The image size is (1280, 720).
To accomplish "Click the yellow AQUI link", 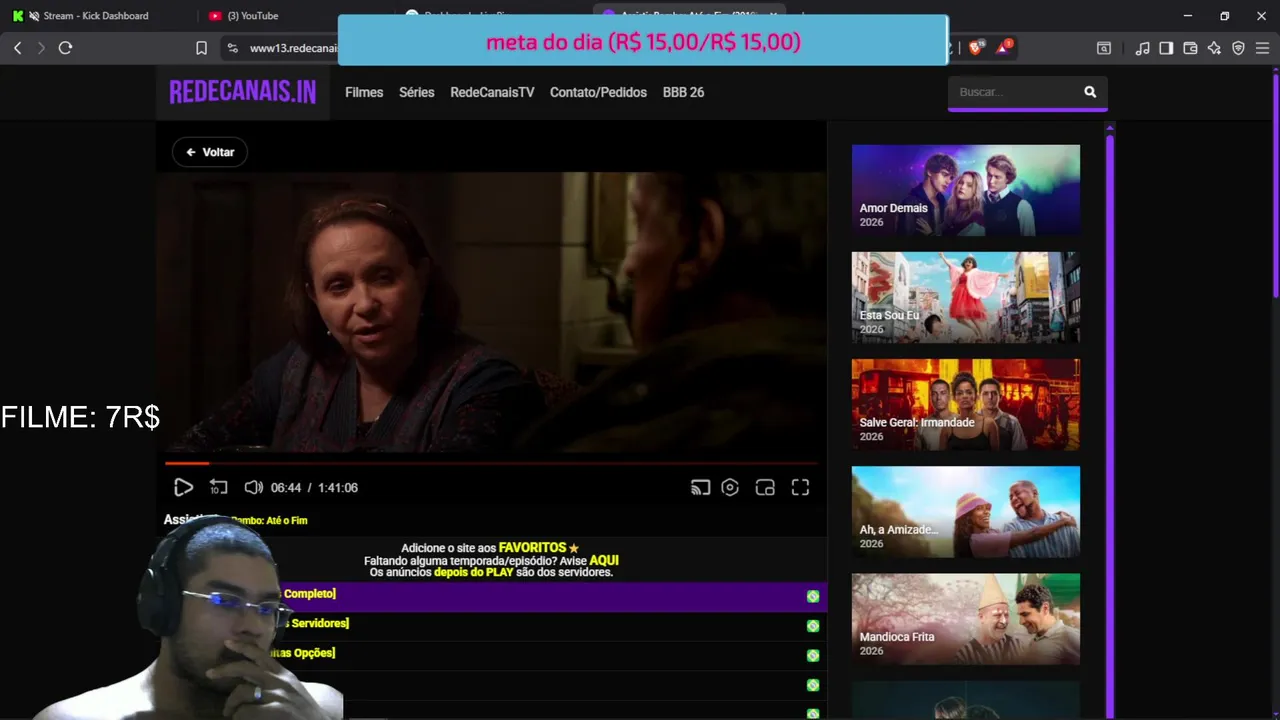I will pyautogui.click(x=604, y=561).
